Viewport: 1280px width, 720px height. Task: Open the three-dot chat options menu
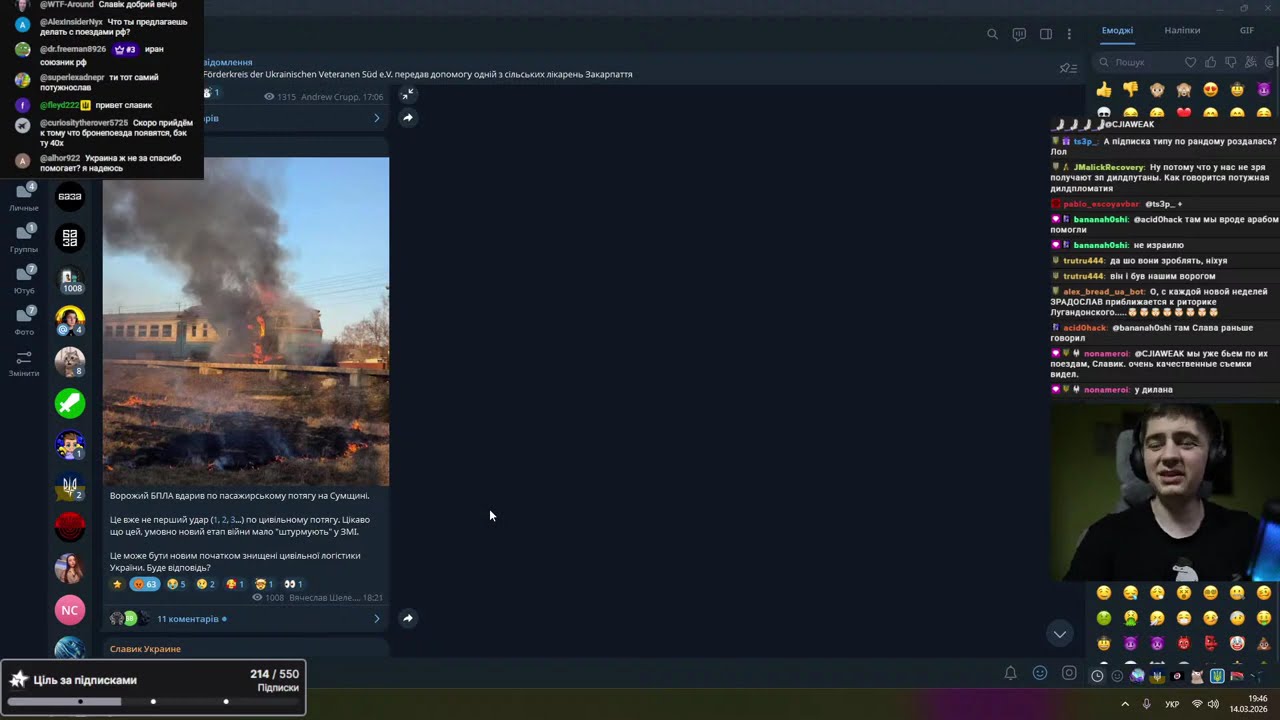pos(1069,34)
